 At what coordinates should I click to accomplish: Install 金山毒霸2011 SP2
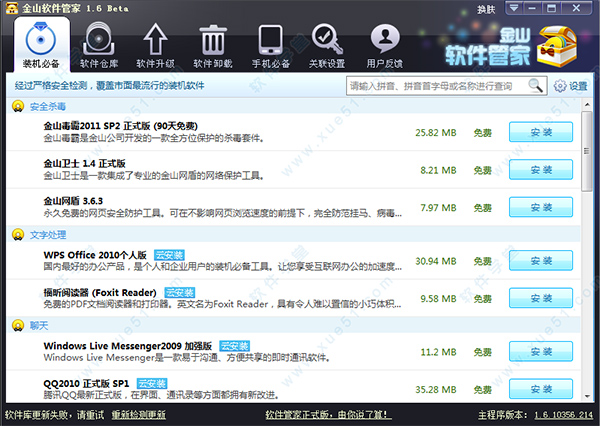[541, 132]
